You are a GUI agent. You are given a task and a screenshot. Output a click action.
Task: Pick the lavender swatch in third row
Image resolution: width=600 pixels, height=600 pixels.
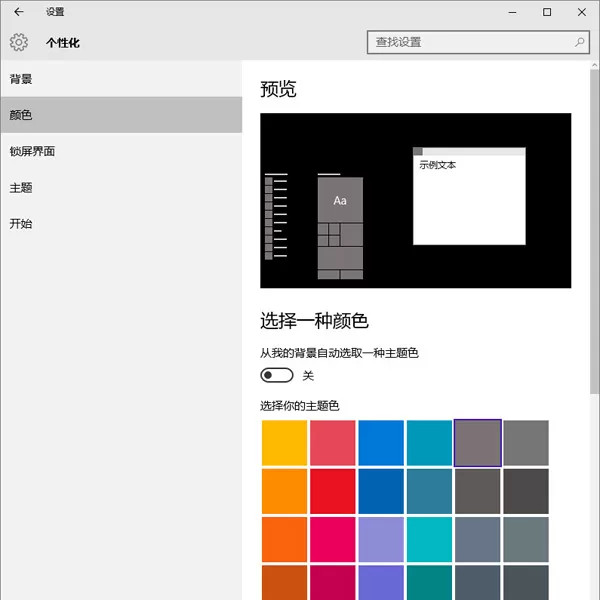[381, 540]
